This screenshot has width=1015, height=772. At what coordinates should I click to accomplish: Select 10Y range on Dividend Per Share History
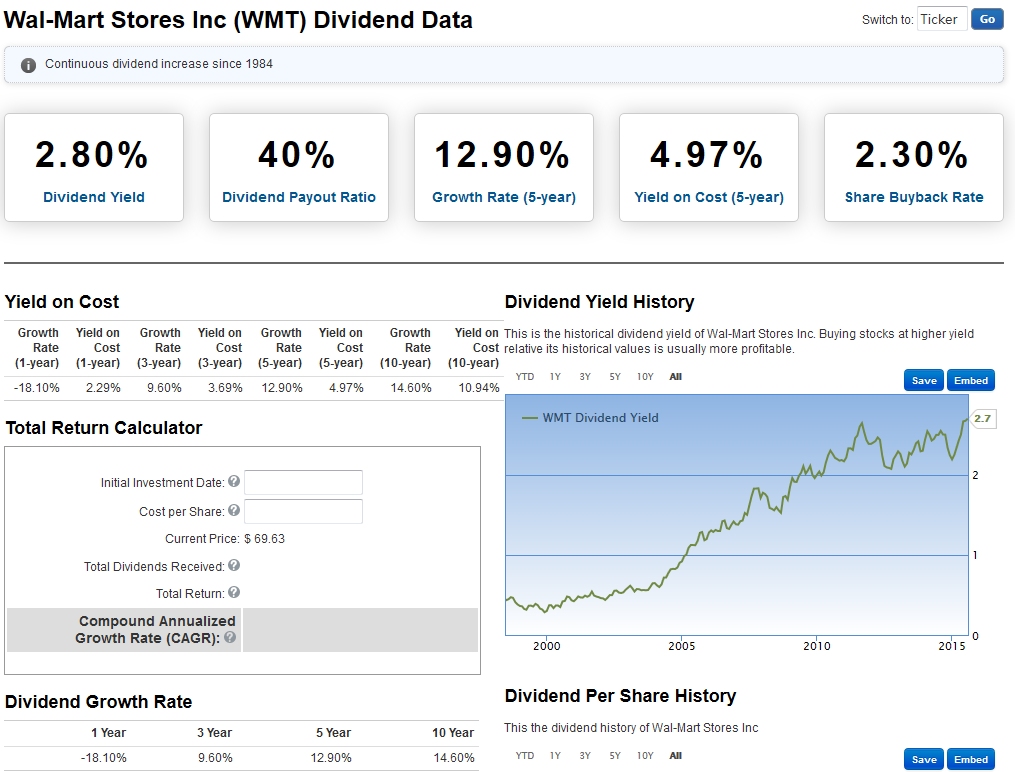(645, 756)
